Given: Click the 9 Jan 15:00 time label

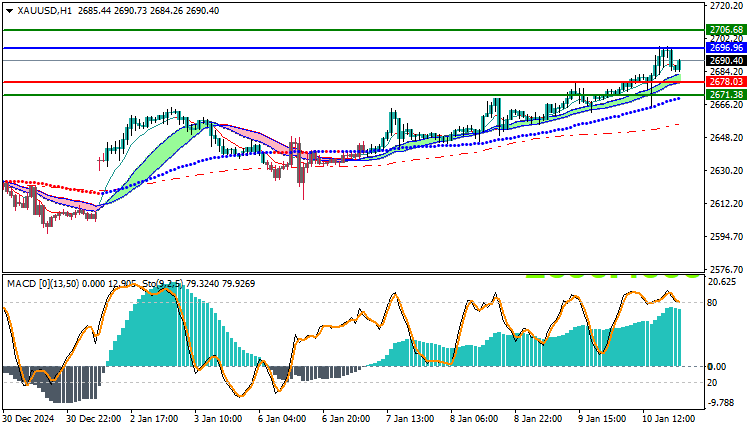Looking at the screenshot, I should (x=603, y=419).
